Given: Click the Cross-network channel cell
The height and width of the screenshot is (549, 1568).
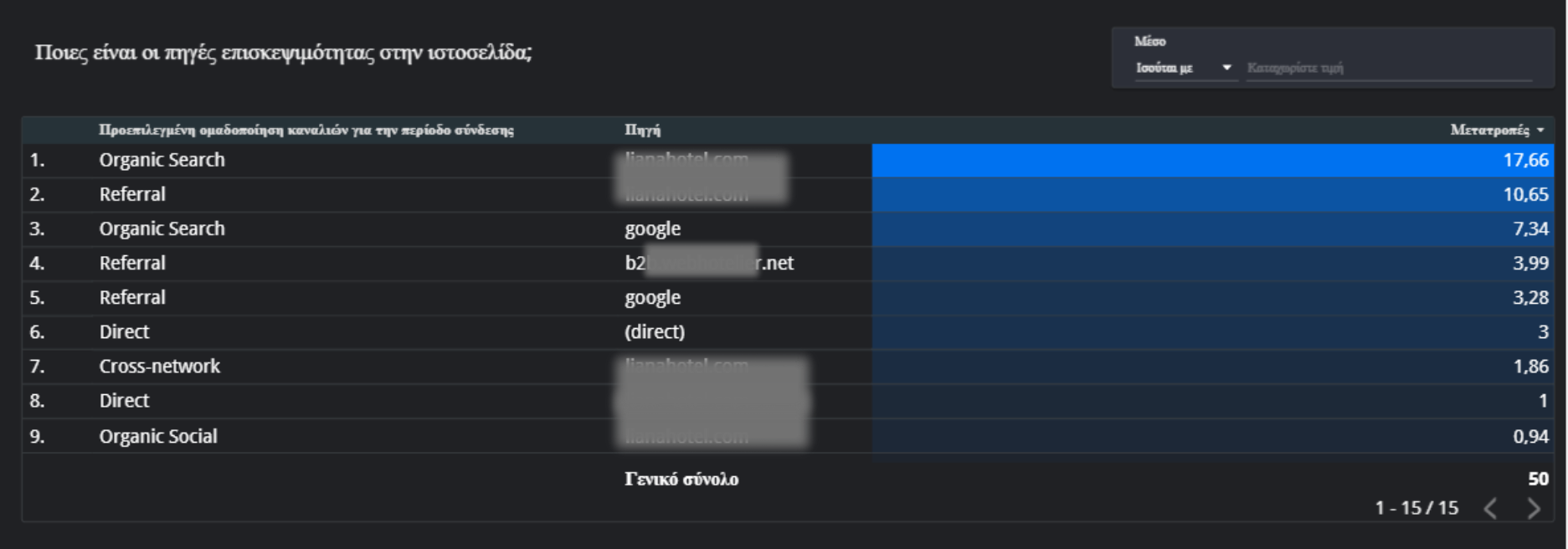Looking at the screenshot, I should pos(159,367).
